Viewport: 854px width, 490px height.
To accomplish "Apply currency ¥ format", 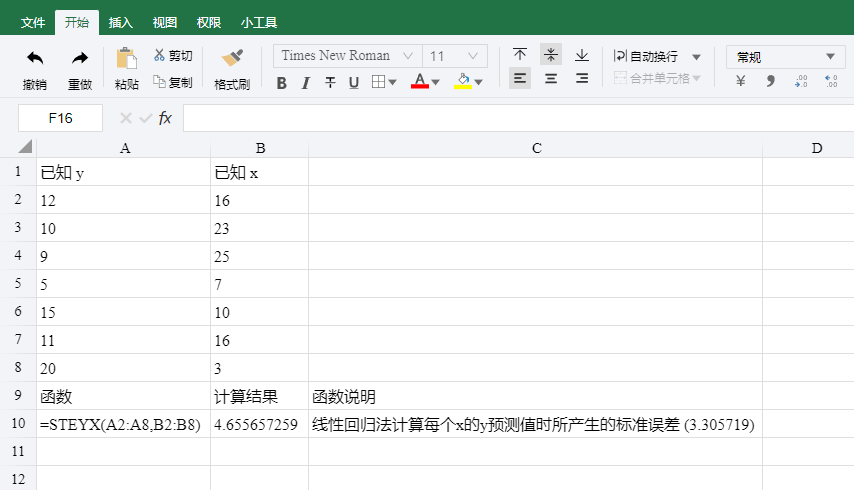I will click(740, 82).
